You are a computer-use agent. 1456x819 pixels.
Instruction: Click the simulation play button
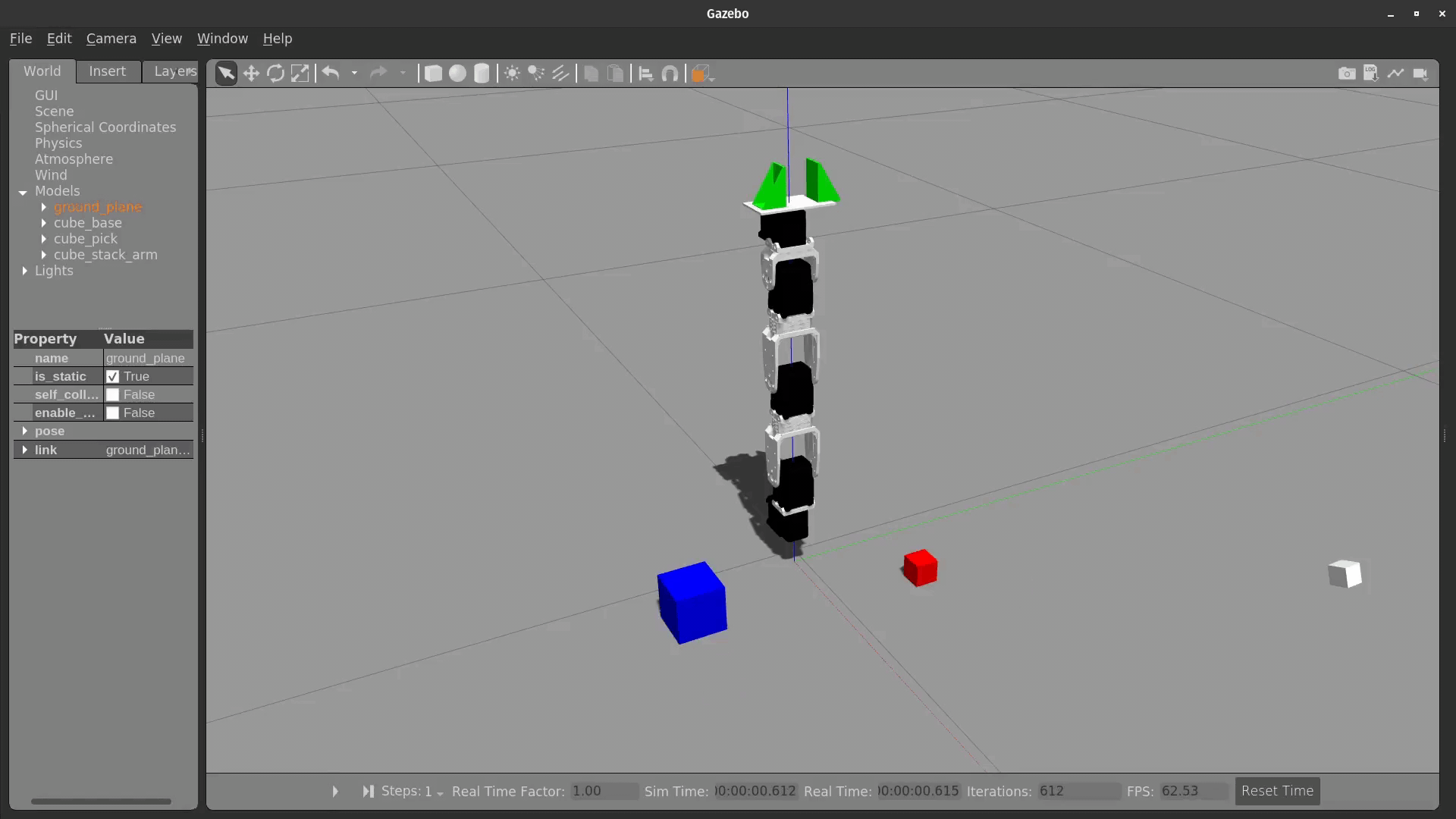tap(334, 791)
